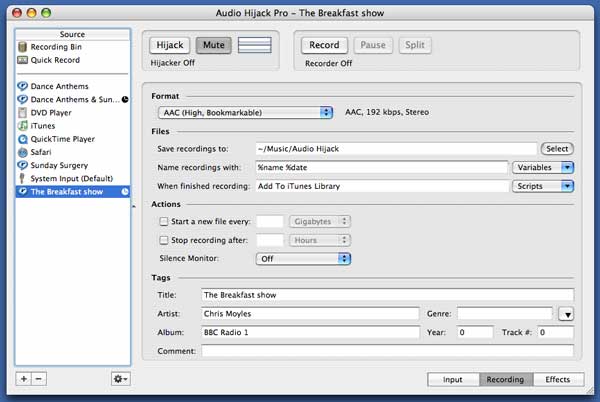Select Sunday Surgery source row
The image size is (600, 402).
(73, 165)
